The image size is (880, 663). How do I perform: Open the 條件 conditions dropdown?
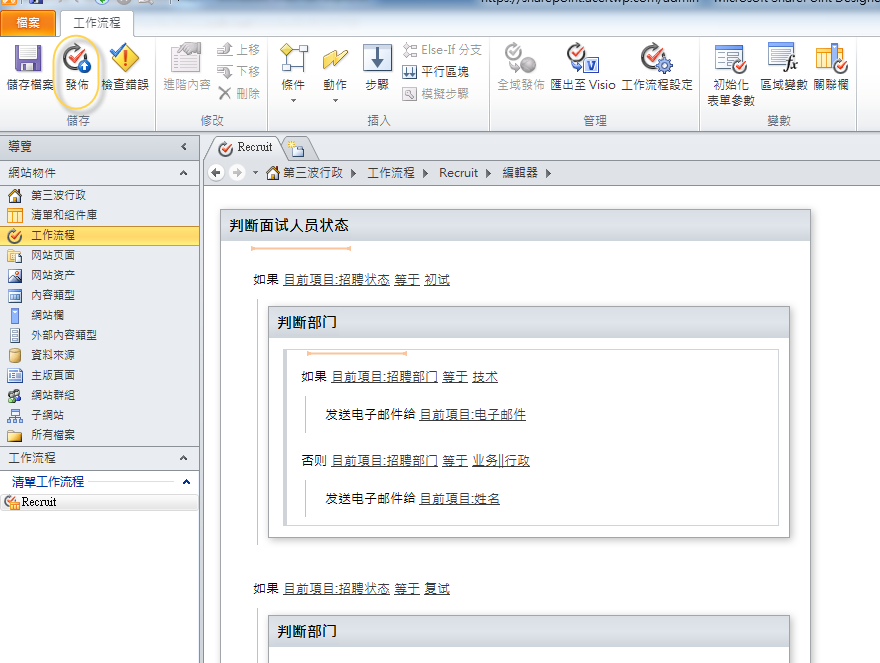(293, 65)
